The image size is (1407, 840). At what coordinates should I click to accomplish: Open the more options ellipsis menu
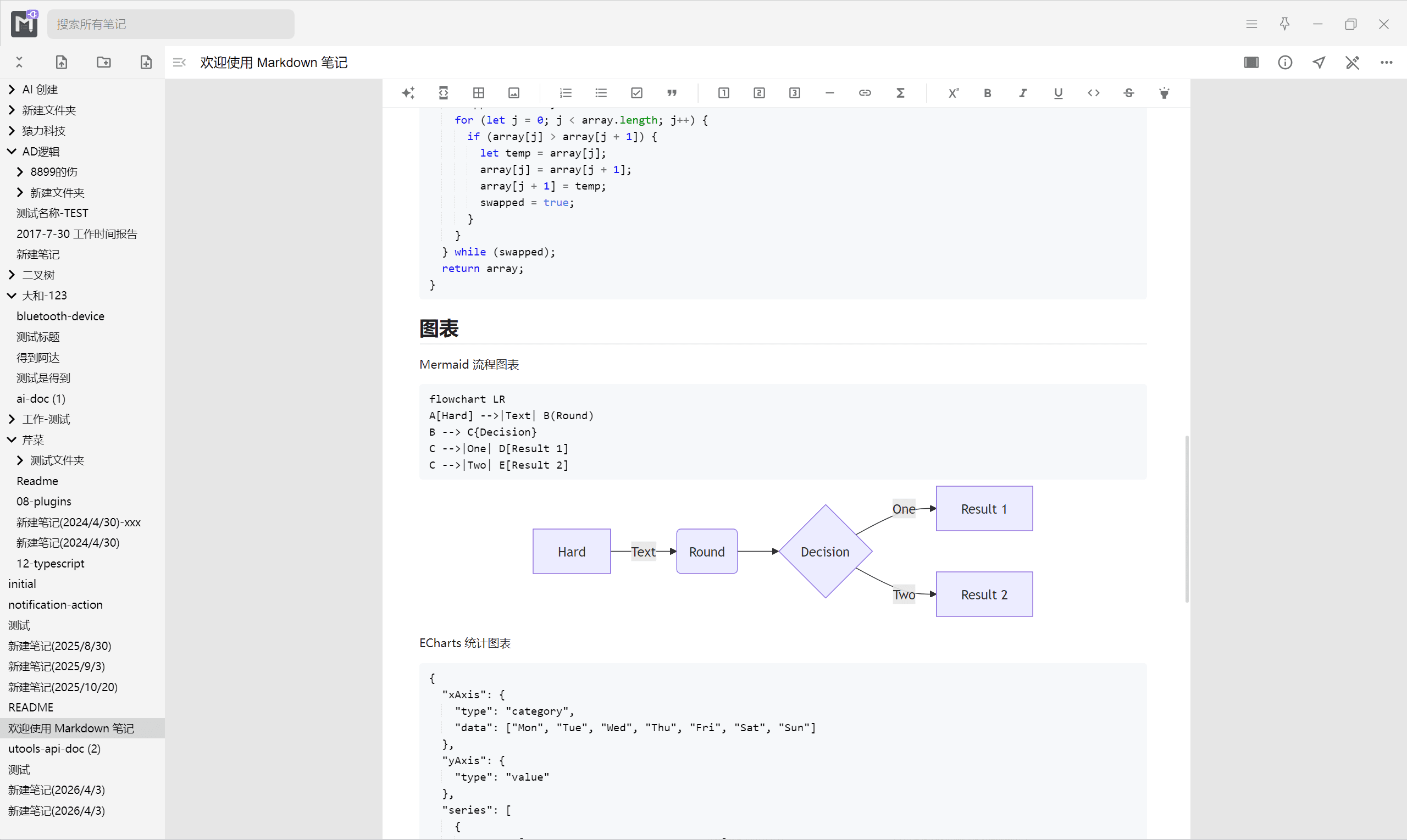tap(1386, 62)
